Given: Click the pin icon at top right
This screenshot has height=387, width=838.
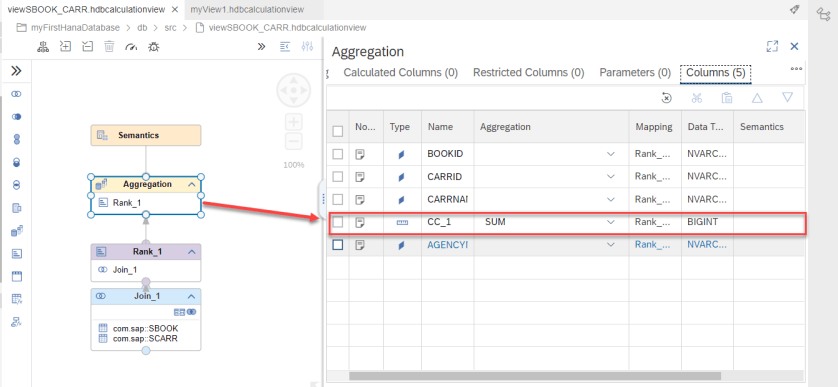Looking at the screenshot, I should click(795, 9).
